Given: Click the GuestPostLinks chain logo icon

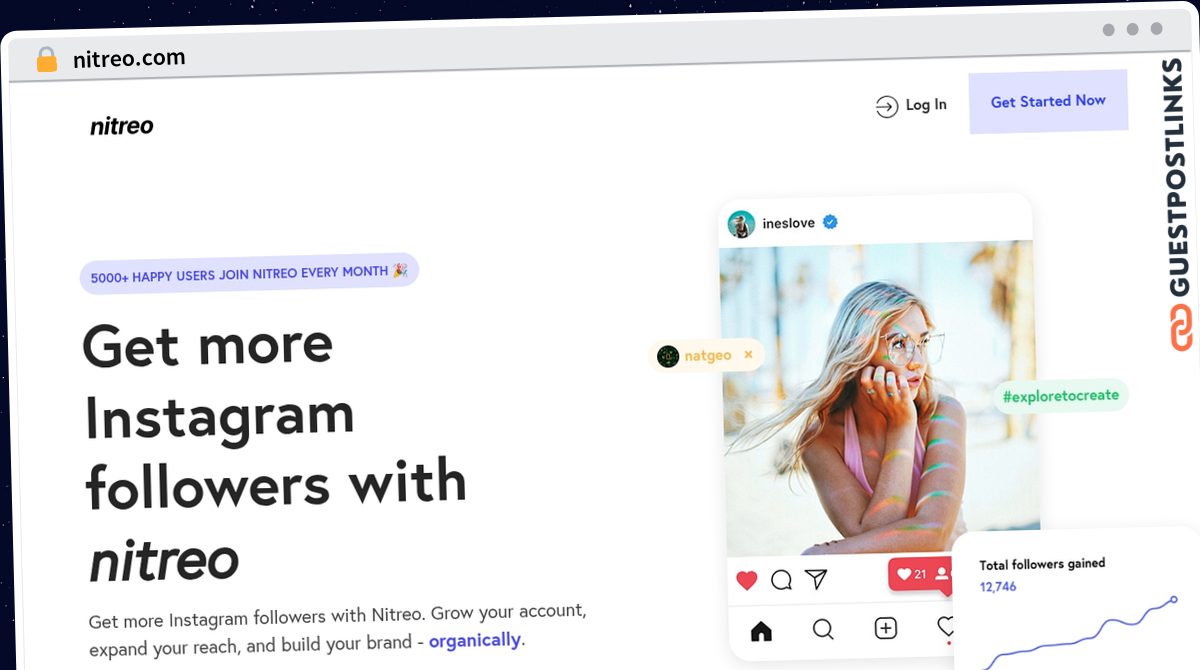Looking at the screenshot, I should click(1181, 327).
